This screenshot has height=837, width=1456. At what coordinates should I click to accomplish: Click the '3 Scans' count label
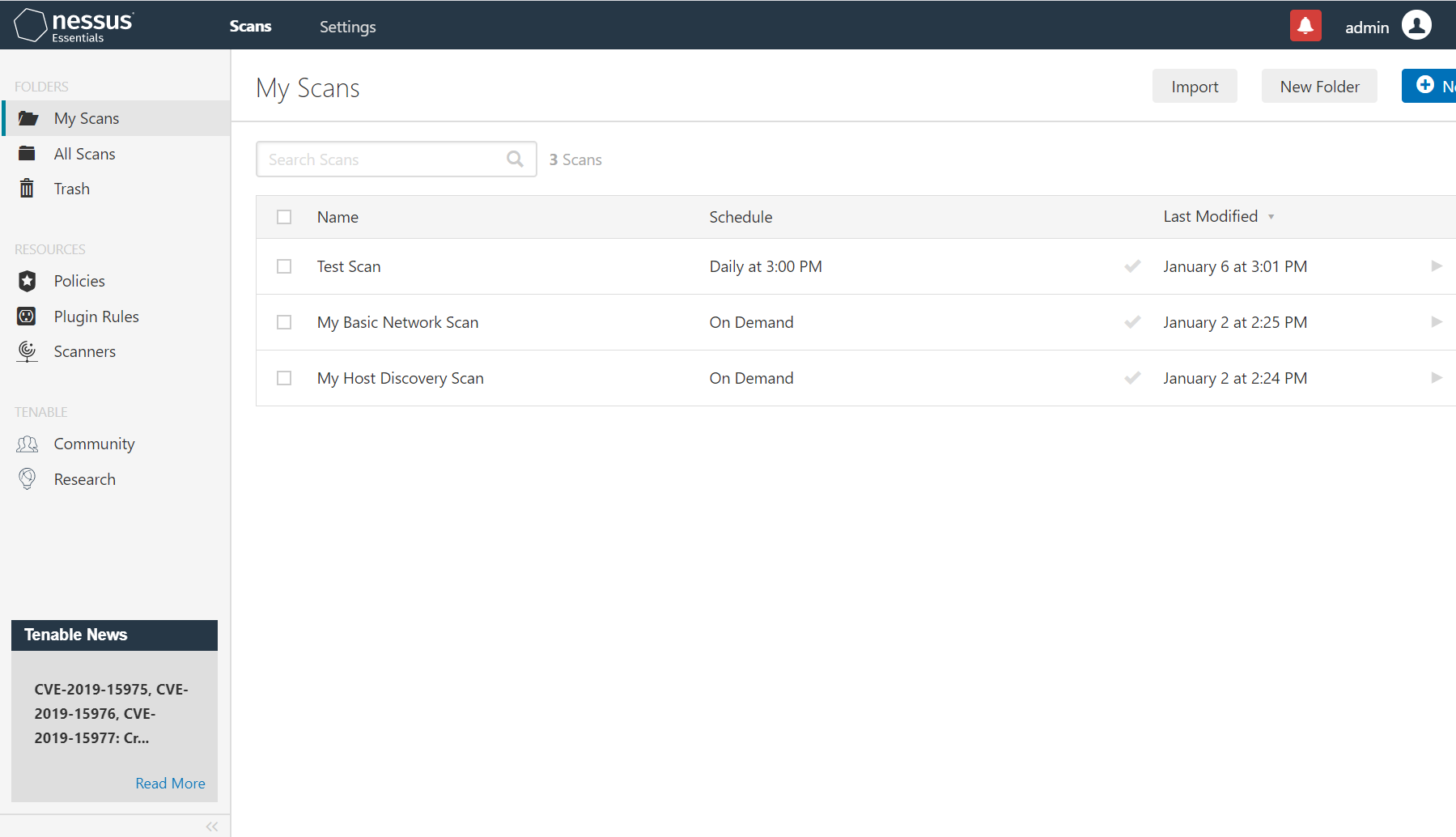tap(575, 159)
